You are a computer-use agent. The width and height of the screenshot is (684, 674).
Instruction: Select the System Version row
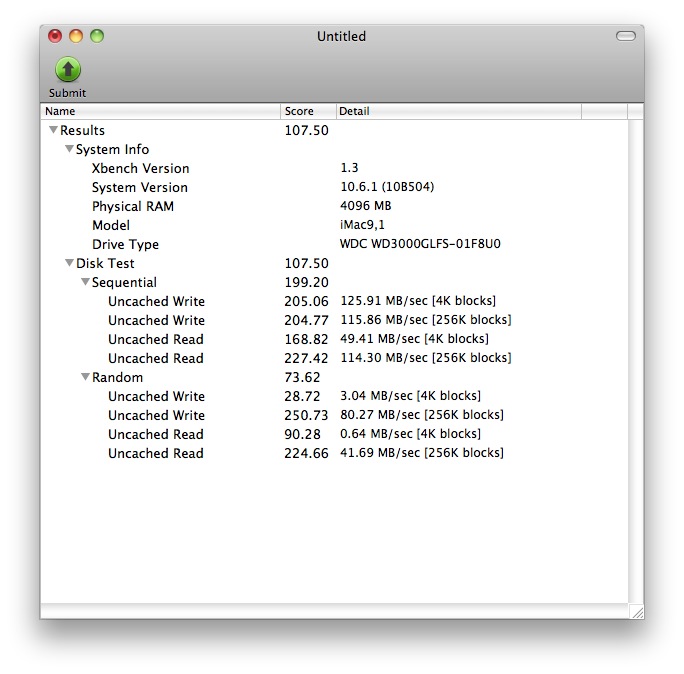tap(335, 187)
